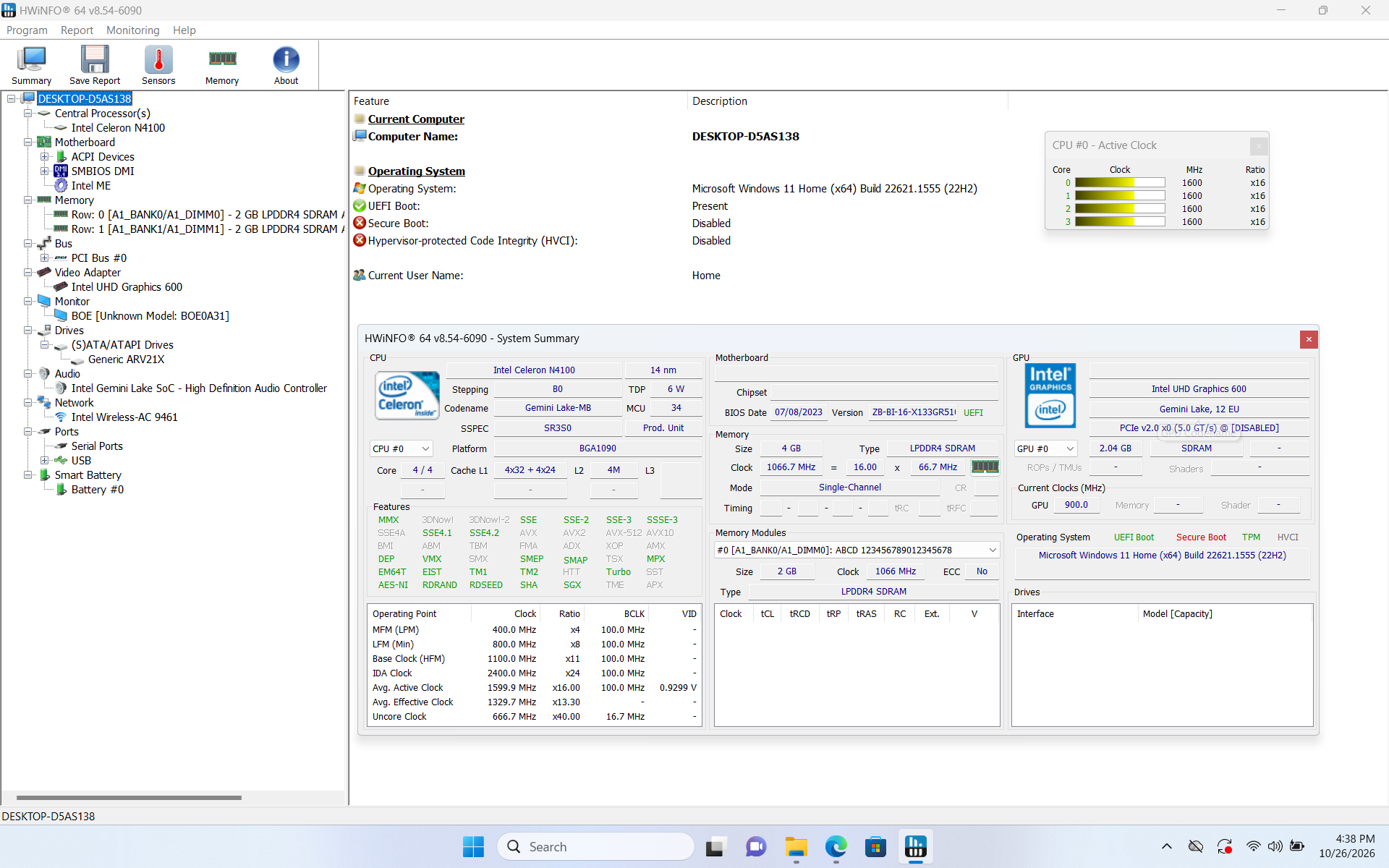Open the Help menu
Image resolution: width=1389 pixels, height=868 pixels.
point(184,30)
